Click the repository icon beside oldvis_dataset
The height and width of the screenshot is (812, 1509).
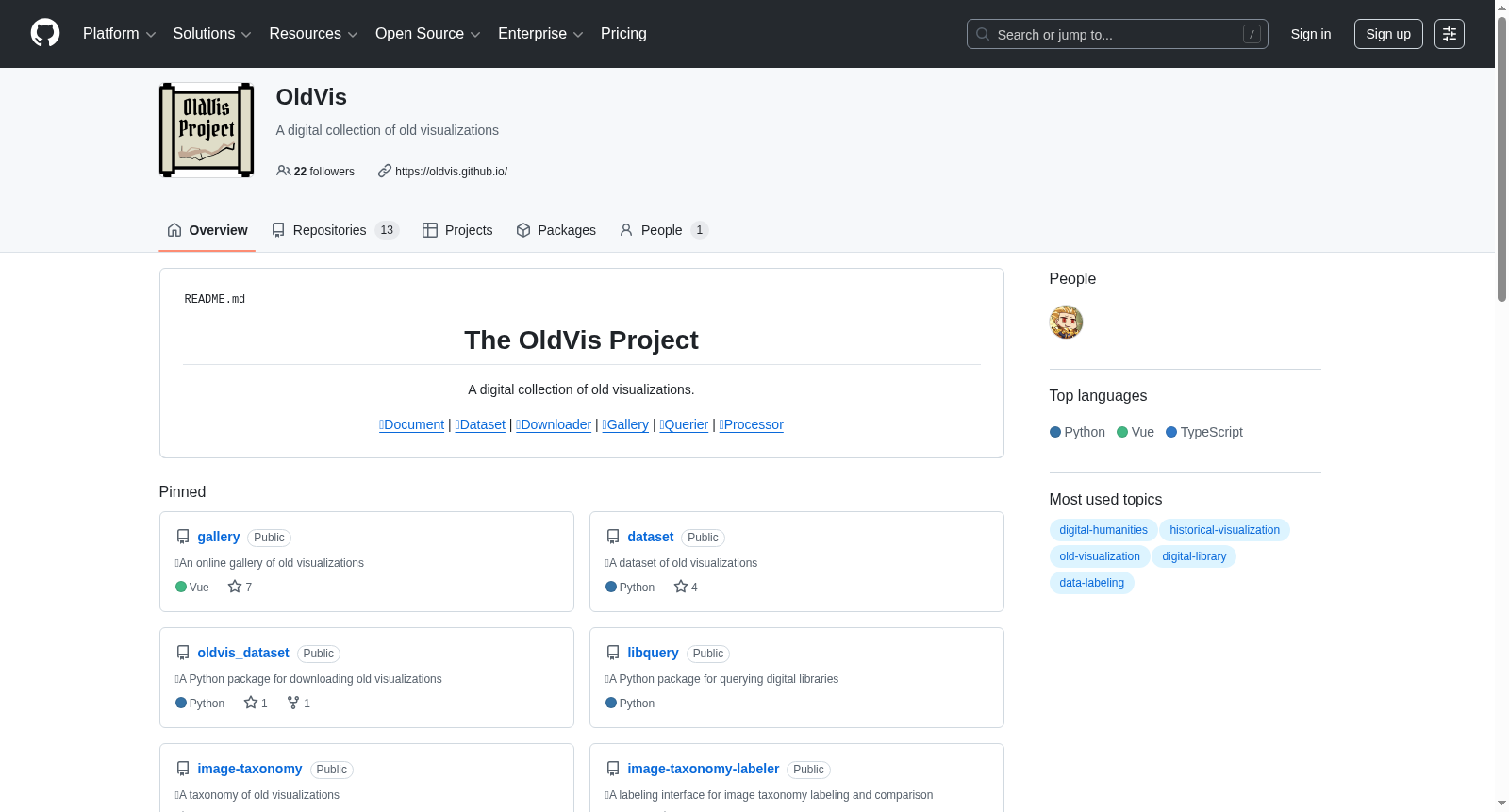click(x=183, y=653)
